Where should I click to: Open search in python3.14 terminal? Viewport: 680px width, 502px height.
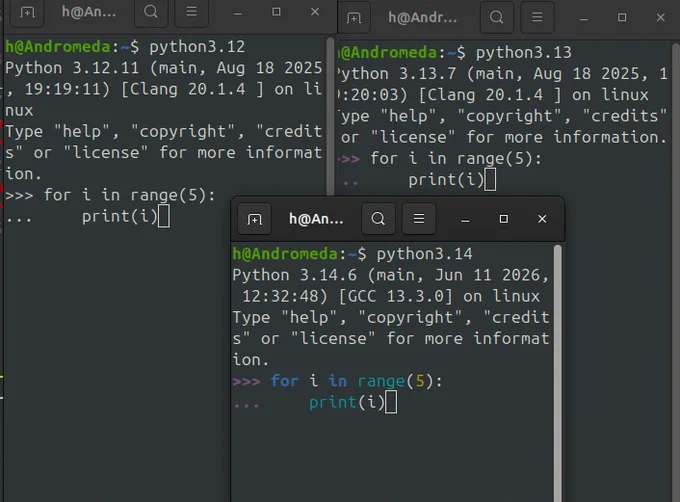tap(378, 219)
